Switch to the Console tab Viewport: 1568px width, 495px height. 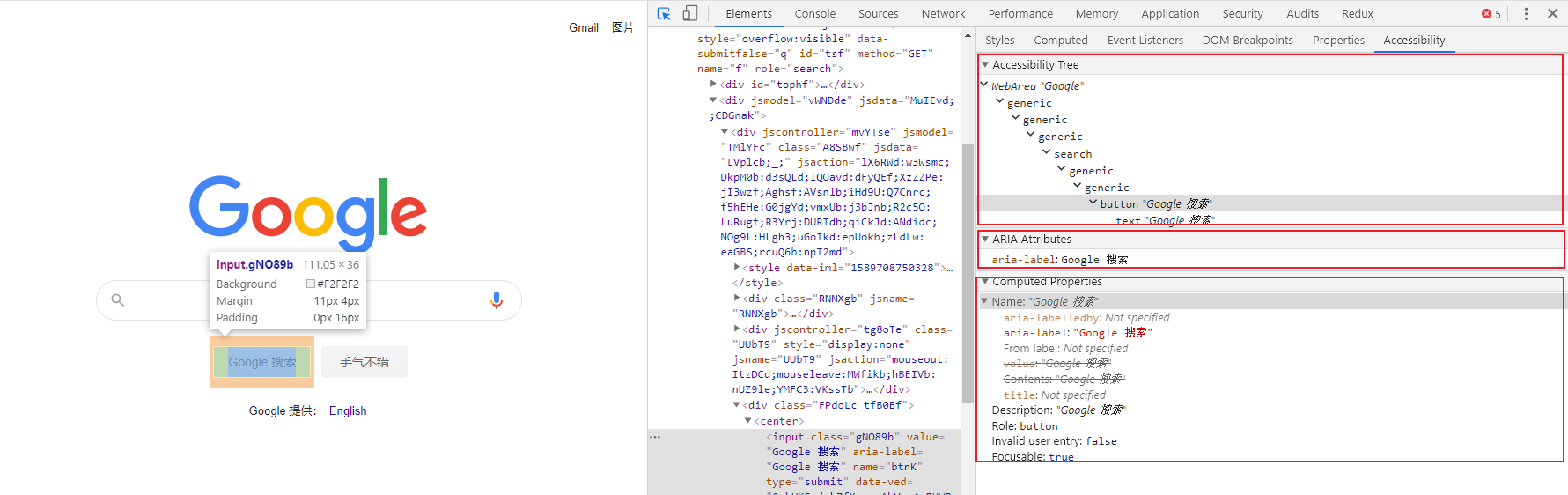815,13
